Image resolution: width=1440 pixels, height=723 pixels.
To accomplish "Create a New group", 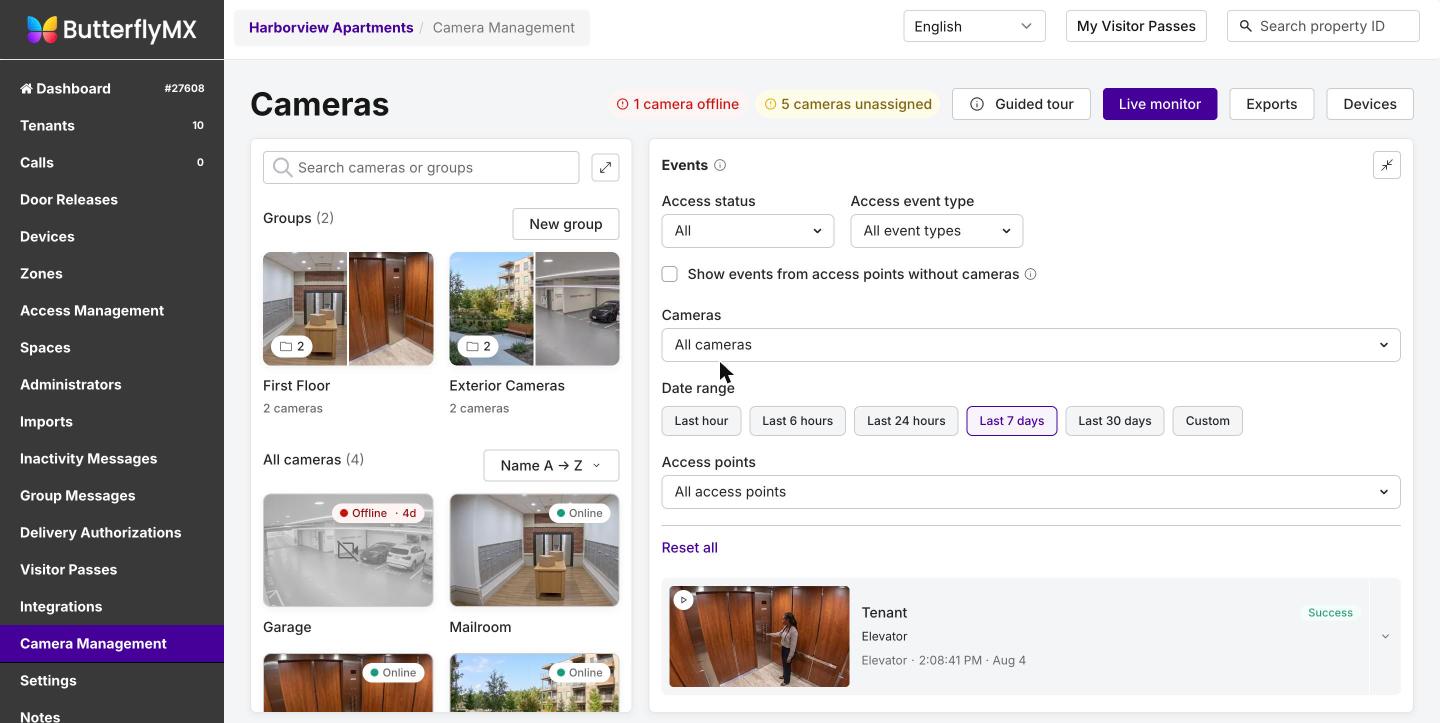I will [x=566, y=224].
